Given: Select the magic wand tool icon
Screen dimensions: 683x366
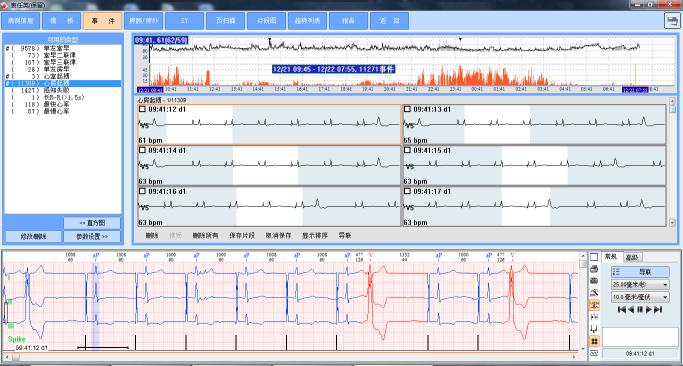Looking at the screenshot, I should [594, 293].
